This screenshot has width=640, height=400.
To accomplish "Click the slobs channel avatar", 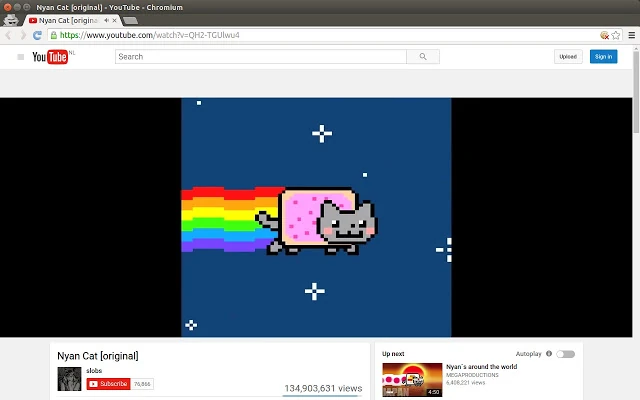I will (x=69, y=379).
